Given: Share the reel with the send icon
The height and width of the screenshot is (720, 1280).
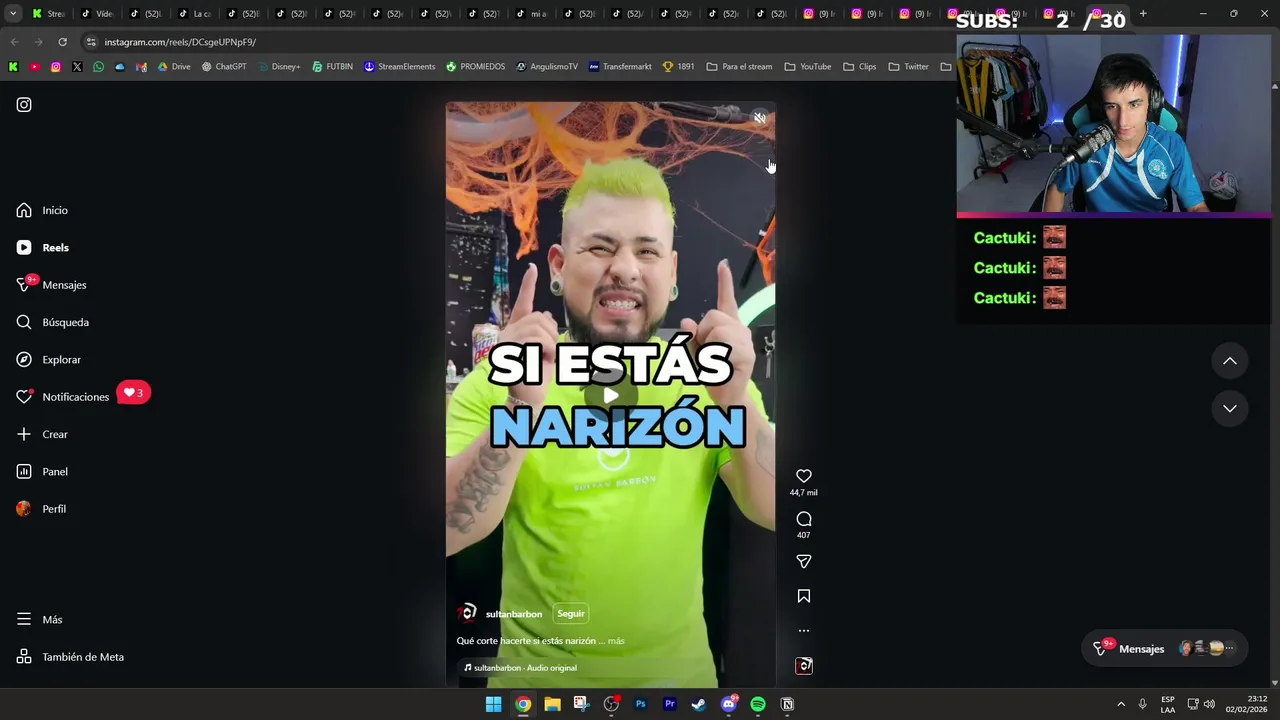Looking at the screenshot, I should (x=804, y=561).
